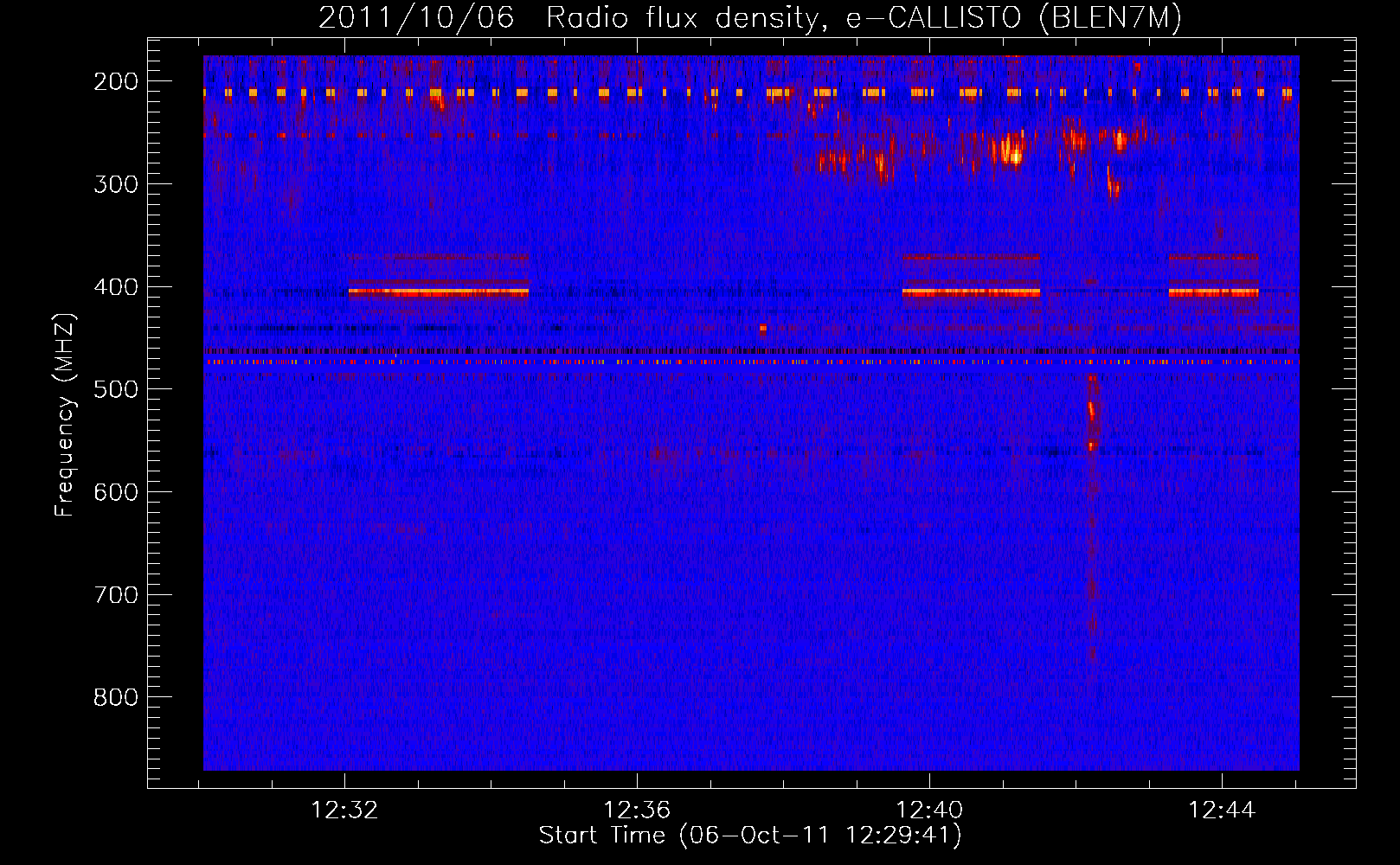
Task: Click the 'Start Time (06-Oct-11 12:29:41)' label
Action: coord(750,836)
